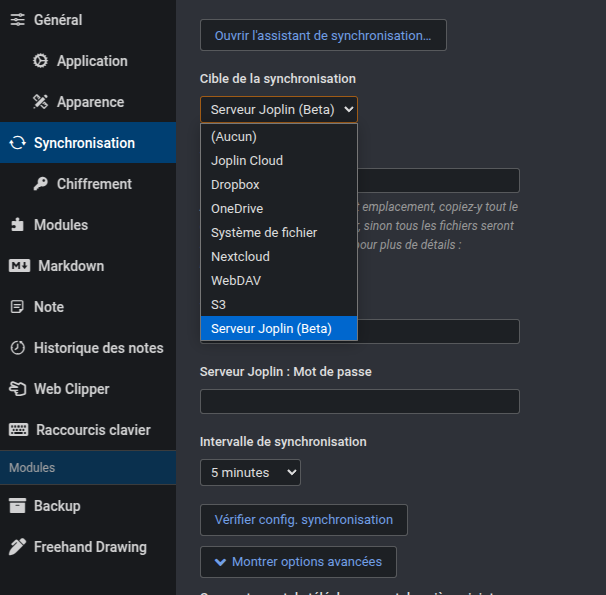Viewport: 606px width, 595px height.
Task: Open Note settings section
Action: click(x=88, y=307)
